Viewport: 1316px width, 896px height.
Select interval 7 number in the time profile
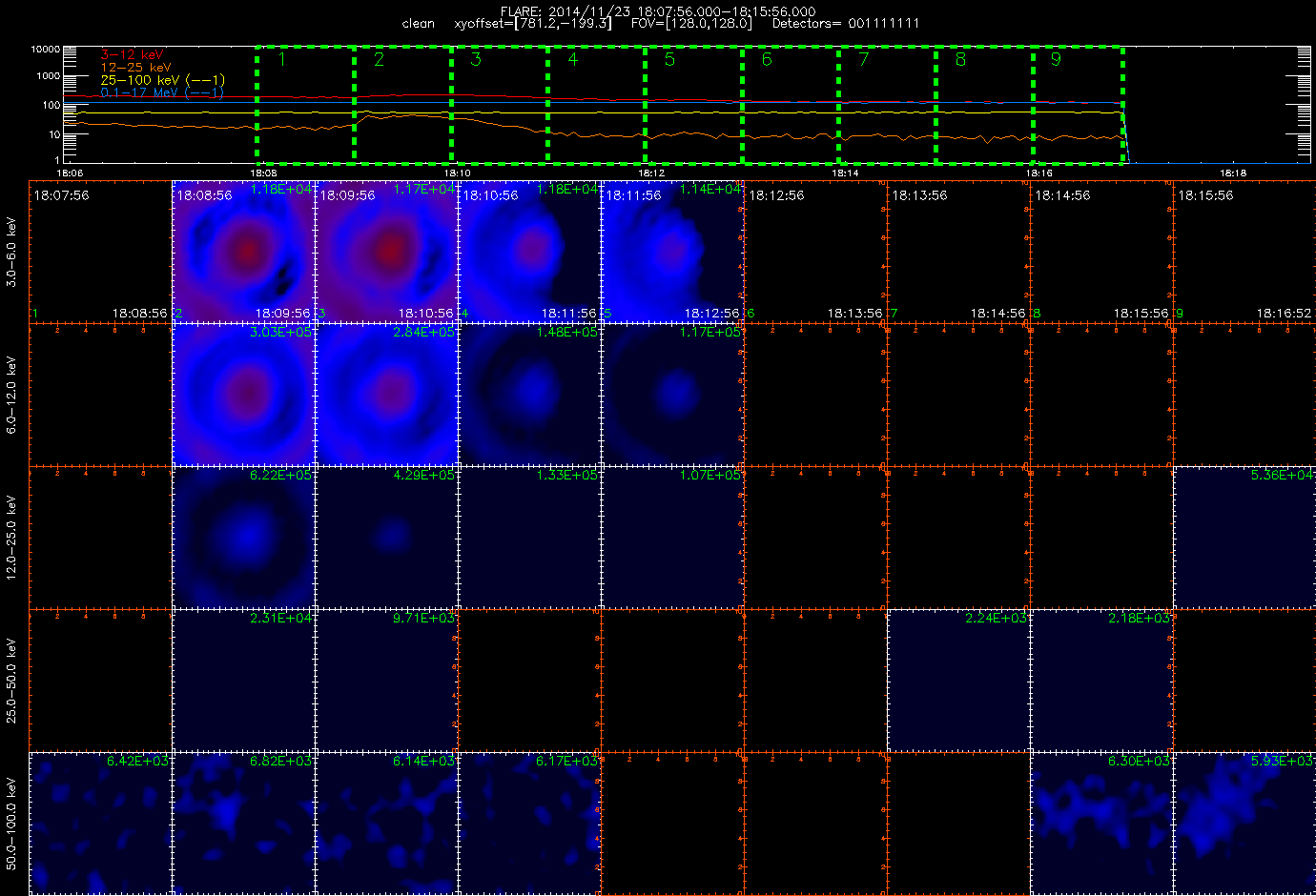pos(864,59)
